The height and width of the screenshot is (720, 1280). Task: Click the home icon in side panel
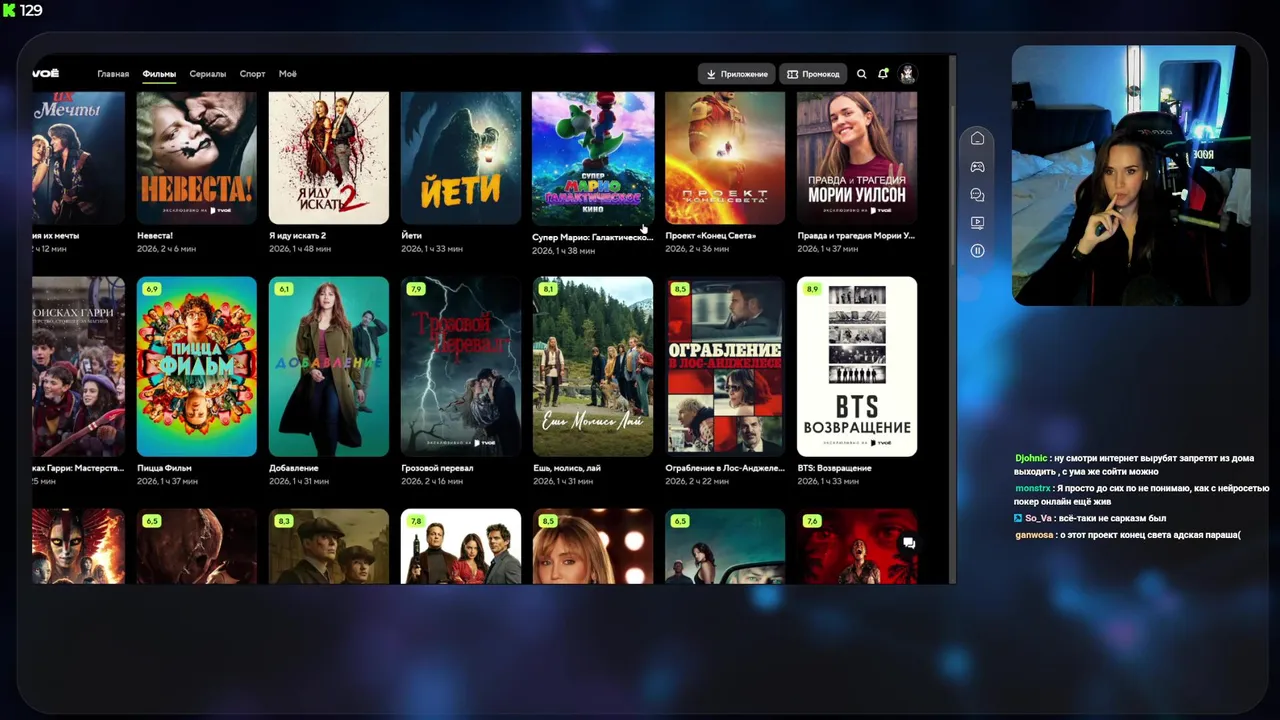click(978, 138)
